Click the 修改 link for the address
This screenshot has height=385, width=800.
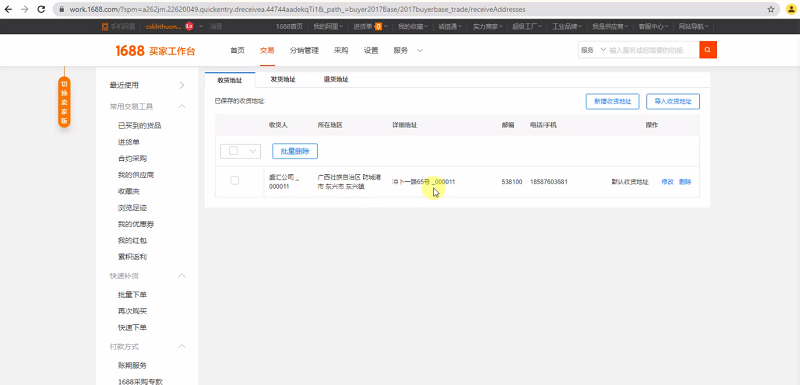pyautogui.click(x=667, y=182)
